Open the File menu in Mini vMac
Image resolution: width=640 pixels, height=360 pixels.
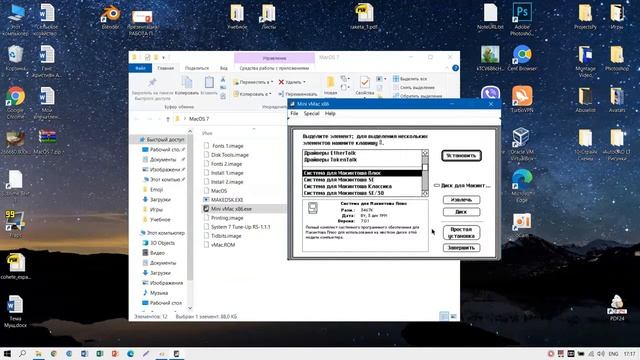[294, 113]
